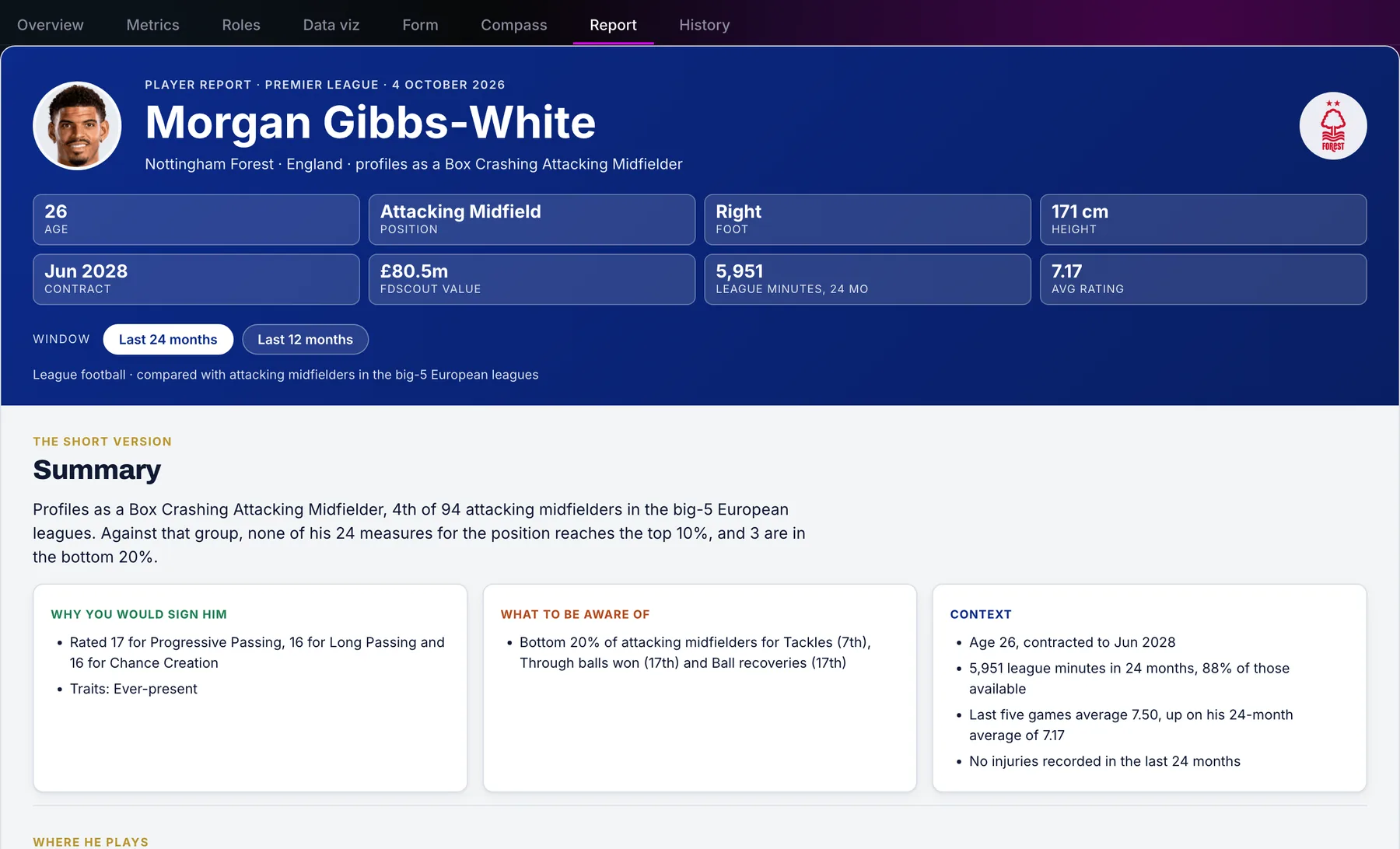The height and width of the screenshot is (849, 1400).
Task: Click the Nottingham Forest club crest
Action: pyautogui.click(x=1333, y=126)
